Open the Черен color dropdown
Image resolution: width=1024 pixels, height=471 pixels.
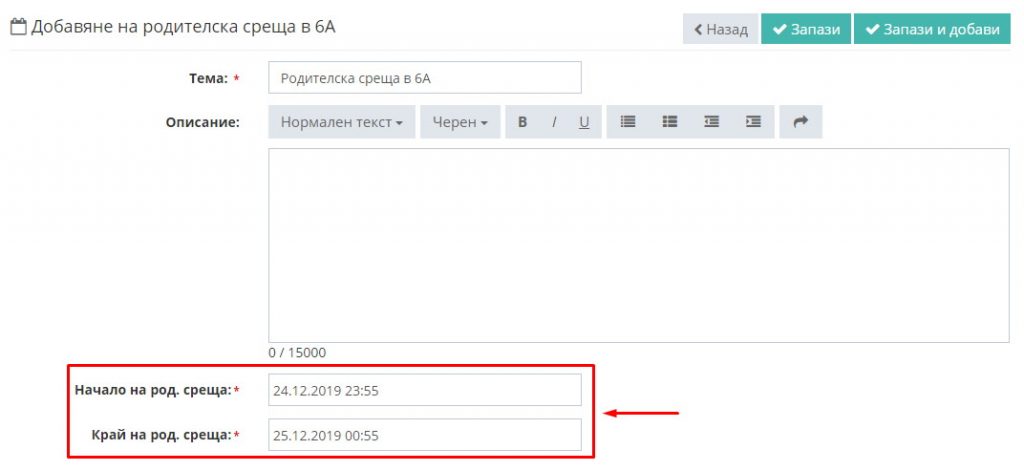point(460,122)
